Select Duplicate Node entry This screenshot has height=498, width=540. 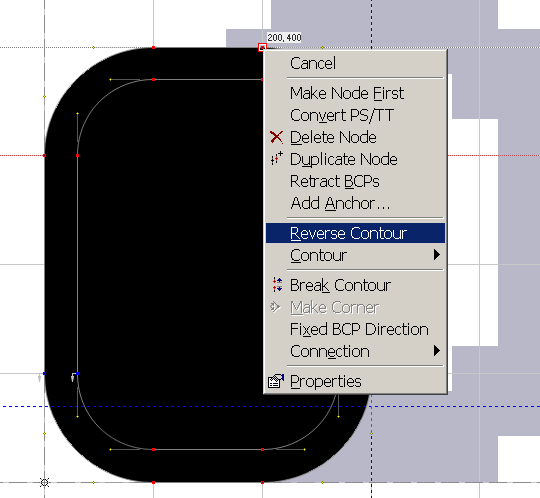point(355,159)
